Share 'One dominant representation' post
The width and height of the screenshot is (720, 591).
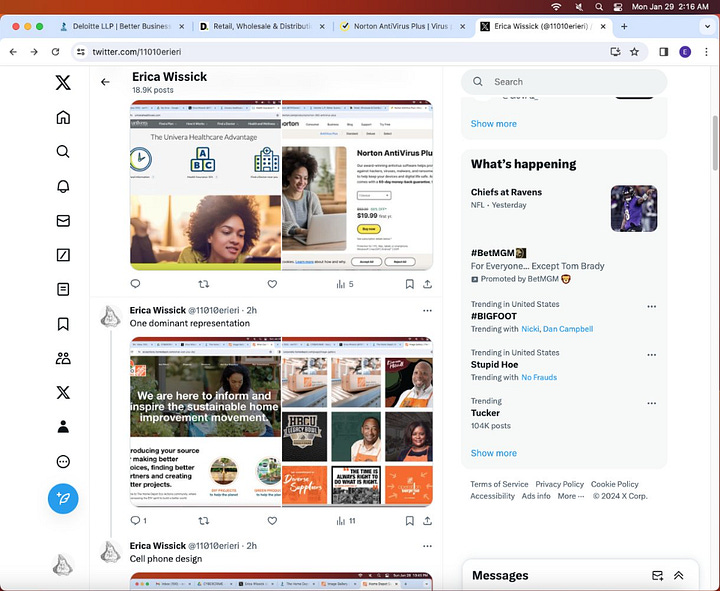[428, 521]
